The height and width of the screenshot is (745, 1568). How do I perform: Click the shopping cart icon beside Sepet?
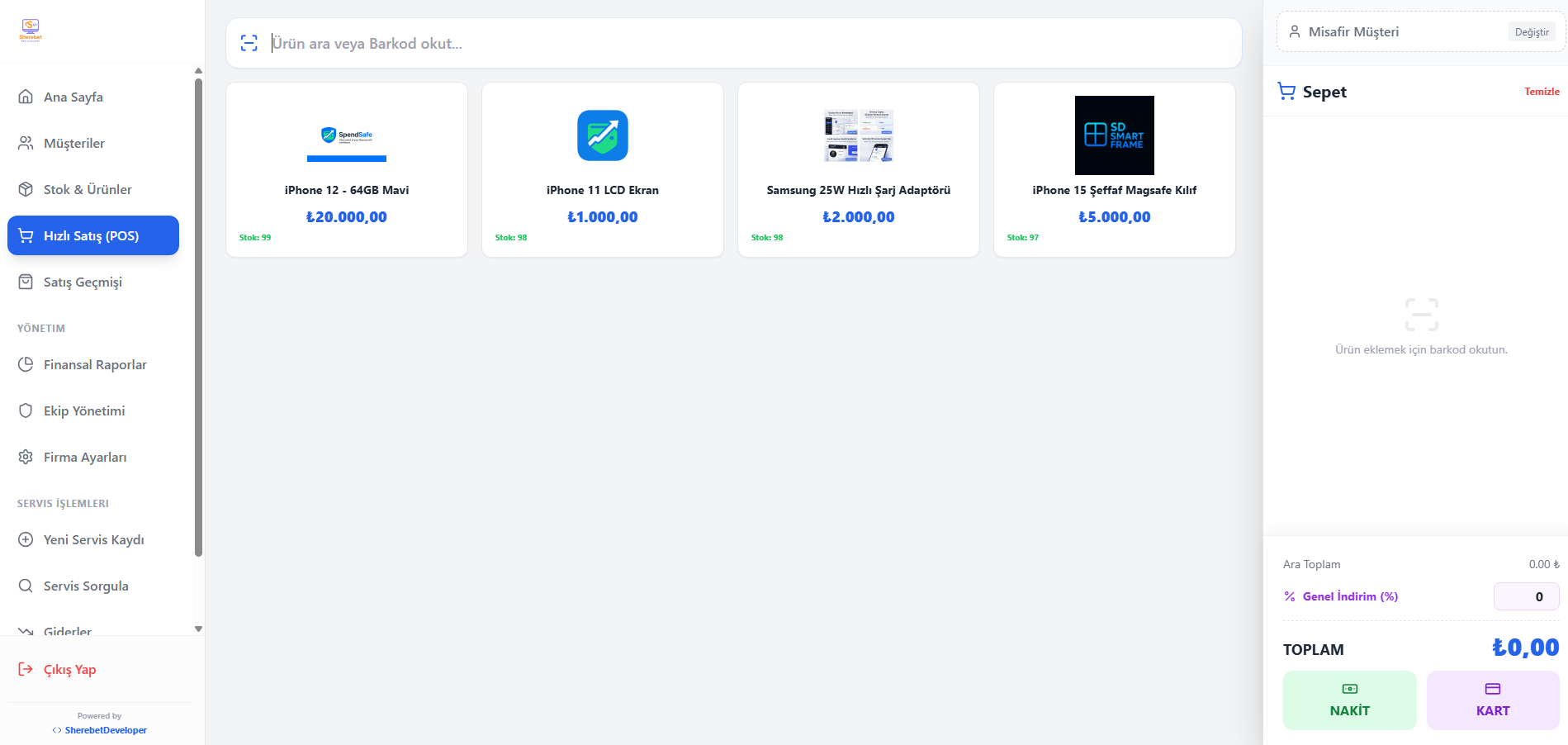1286,91
